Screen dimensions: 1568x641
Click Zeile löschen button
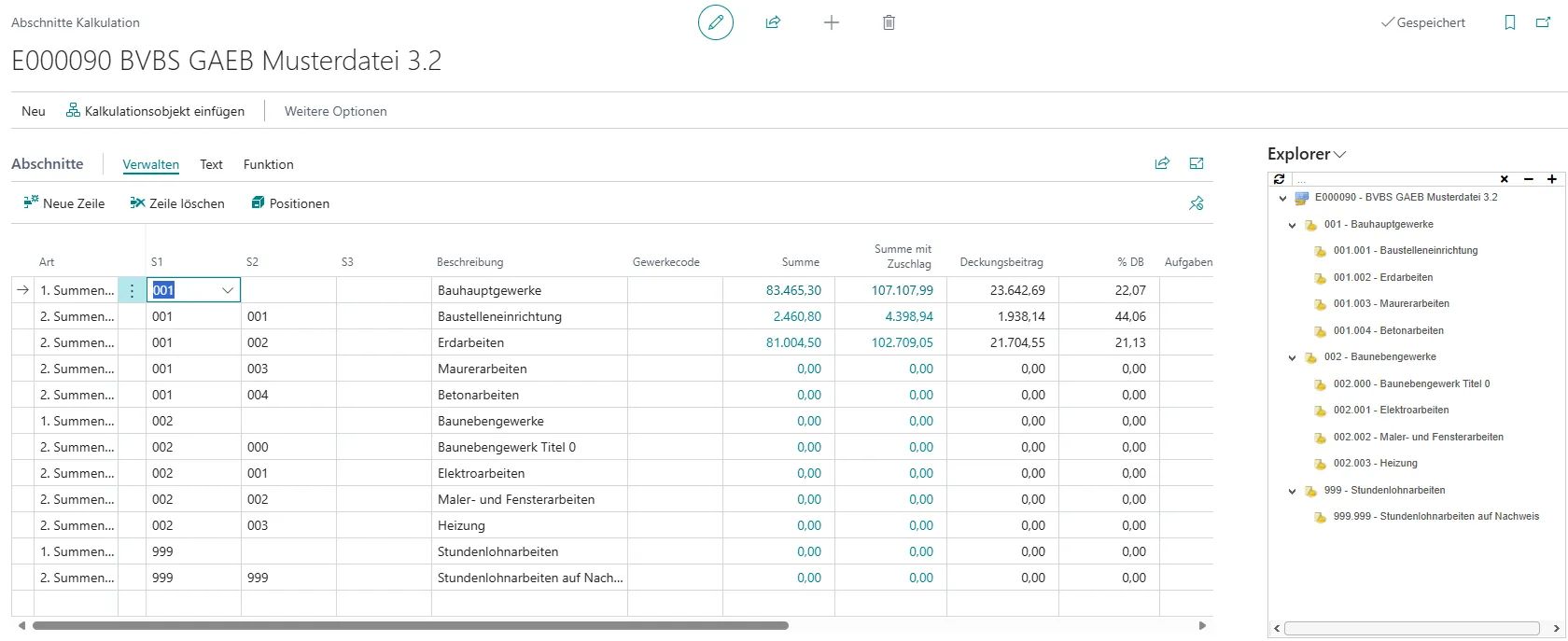tap(177, 203)
